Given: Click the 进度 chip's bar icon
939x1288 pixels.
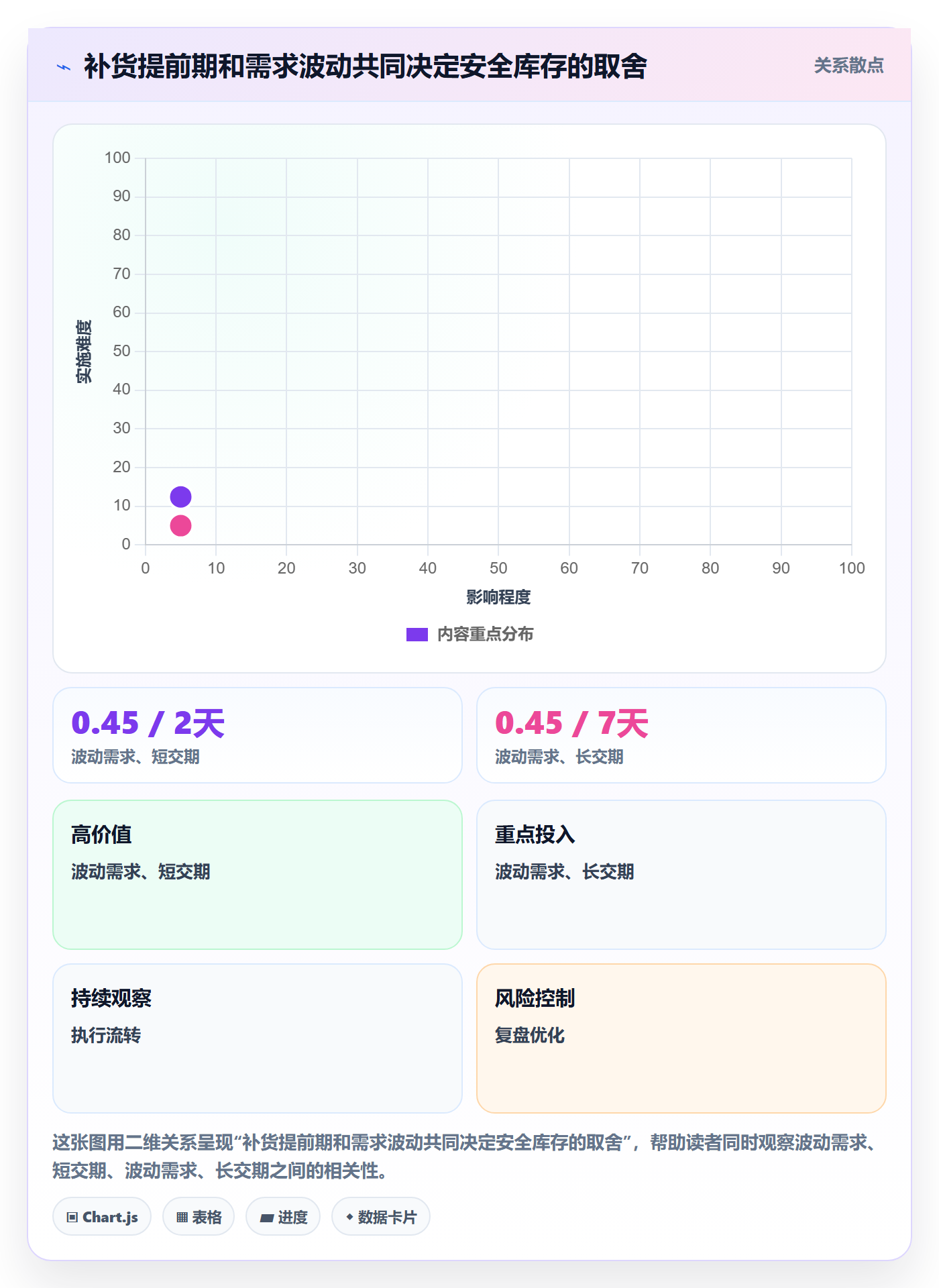Looking at the screenshot, I should [x=266, y=1218].
